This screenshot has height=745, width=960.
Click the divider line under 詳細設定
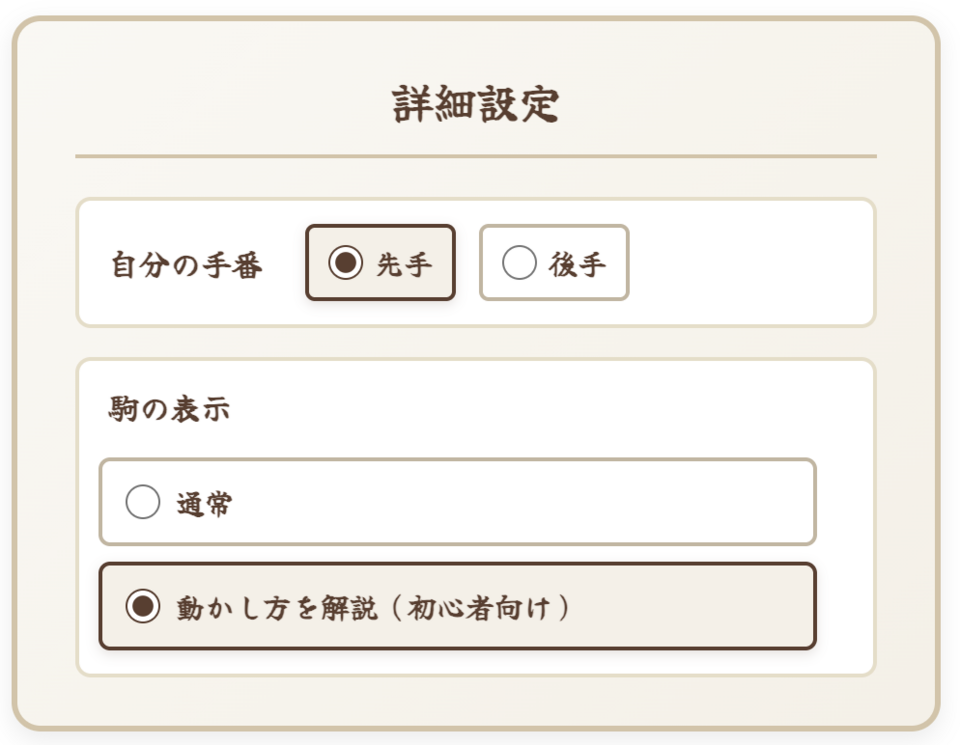[475, 156]
